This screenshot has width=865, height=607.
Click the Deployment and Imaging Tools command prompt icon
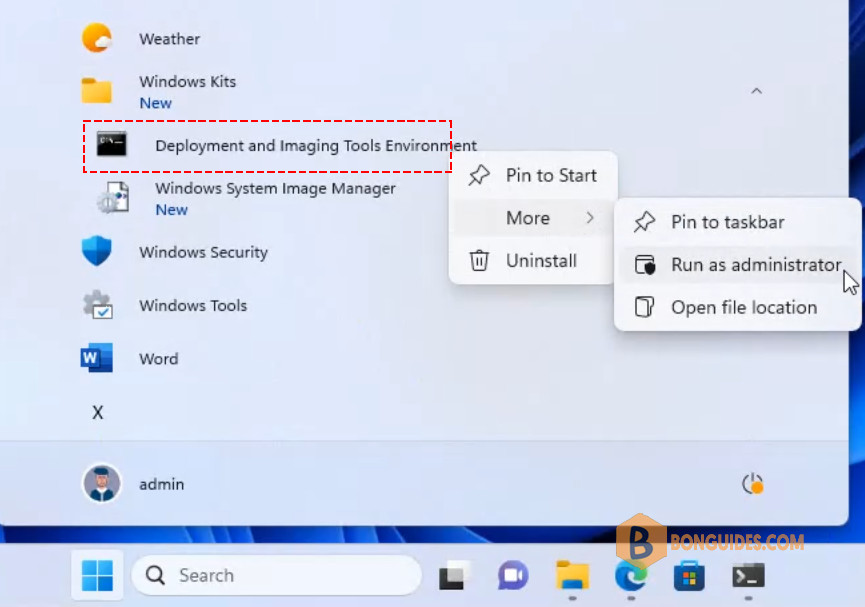112,145
